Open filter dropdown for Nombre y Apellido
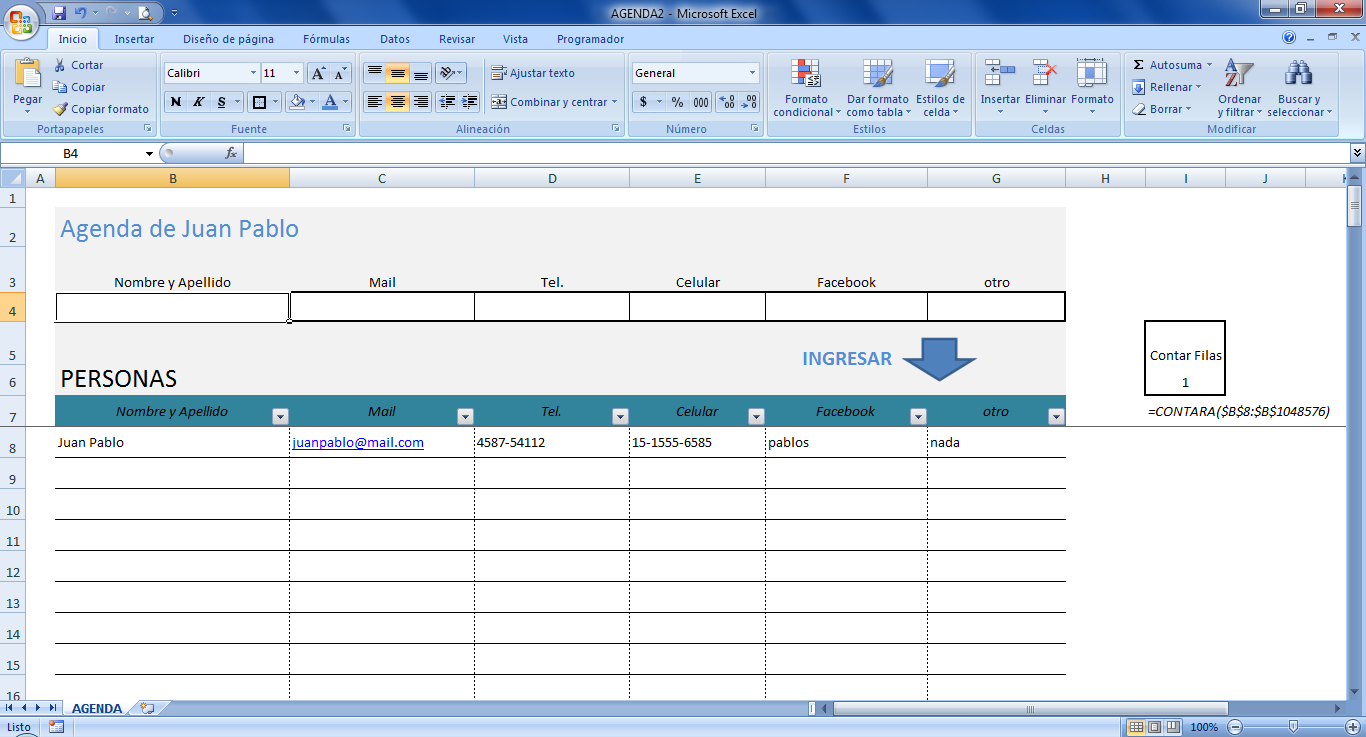Image resolution: width=1366 pixels, height=737 pixels. (x=280, y=417)
